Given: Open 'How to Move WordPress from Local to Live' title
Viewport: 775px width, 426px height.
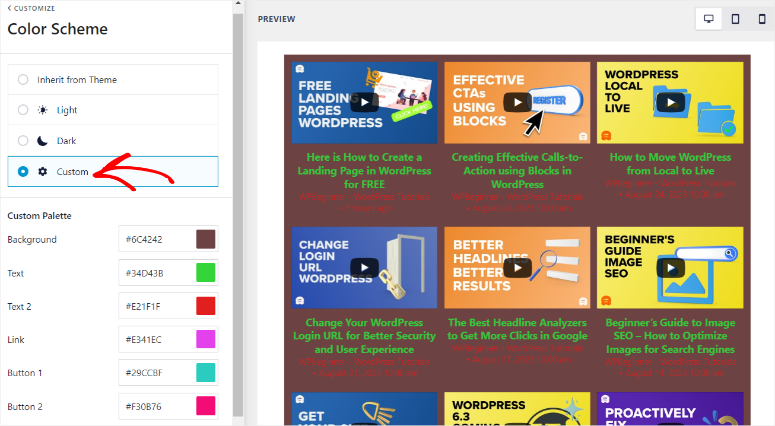Looking at the screenshot, I should (x=670, y=164).
